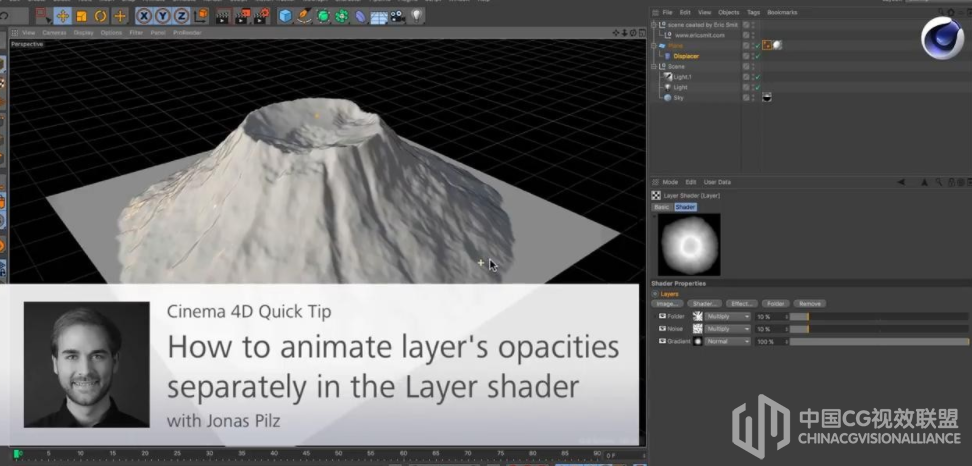The image size is (972, 466).
Task: Click the last-used tool plus icon
Action: [x=120, y=16]
